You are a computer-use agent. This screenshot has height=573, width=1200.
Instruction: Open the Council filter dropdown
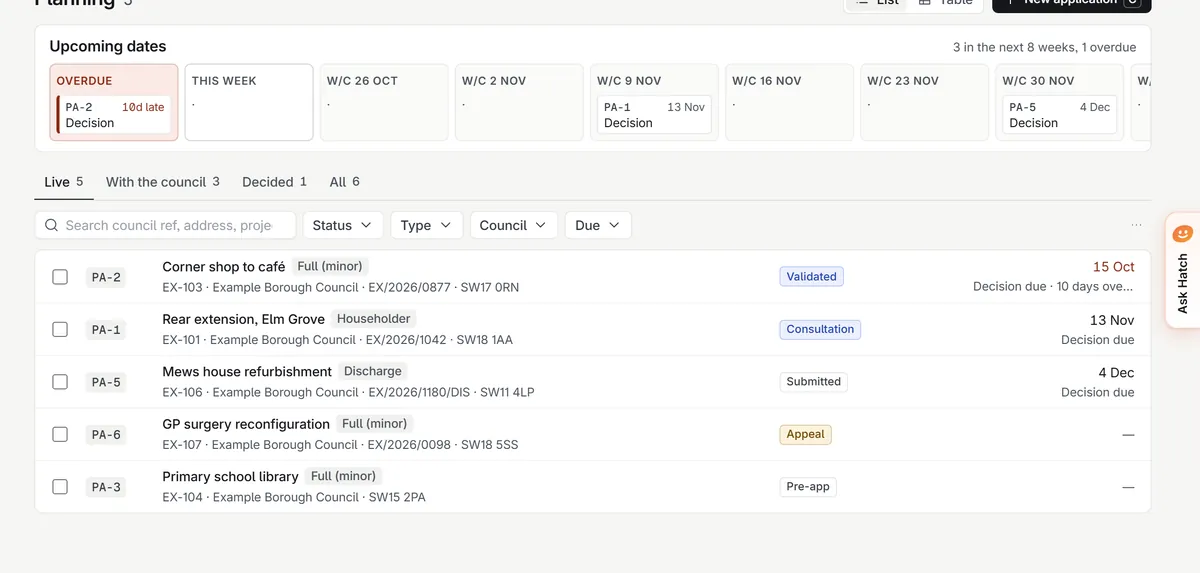pos(513,225)
